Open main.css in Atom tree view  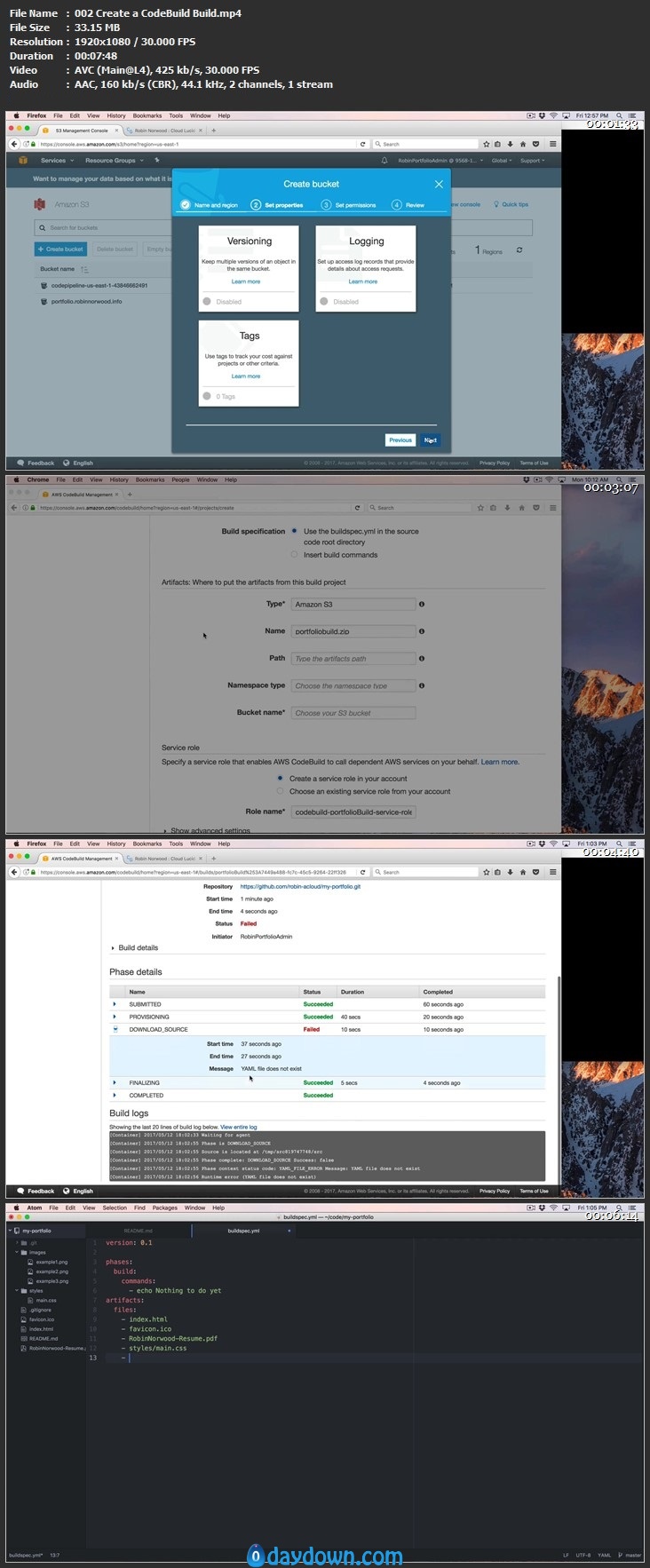coord(46,1300)
